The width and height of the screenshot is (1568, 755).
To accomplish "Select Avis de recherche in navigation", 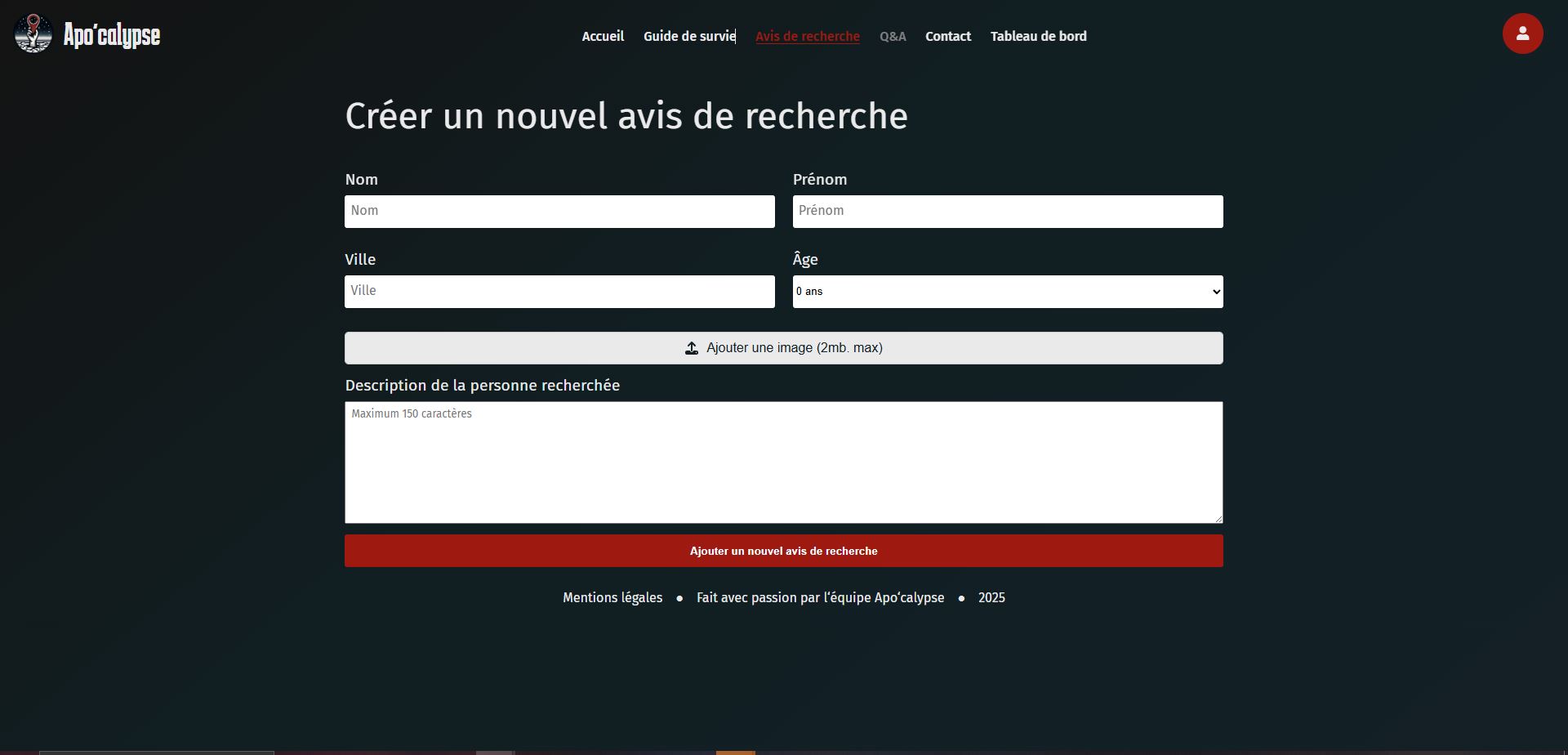I will [807, 37].
